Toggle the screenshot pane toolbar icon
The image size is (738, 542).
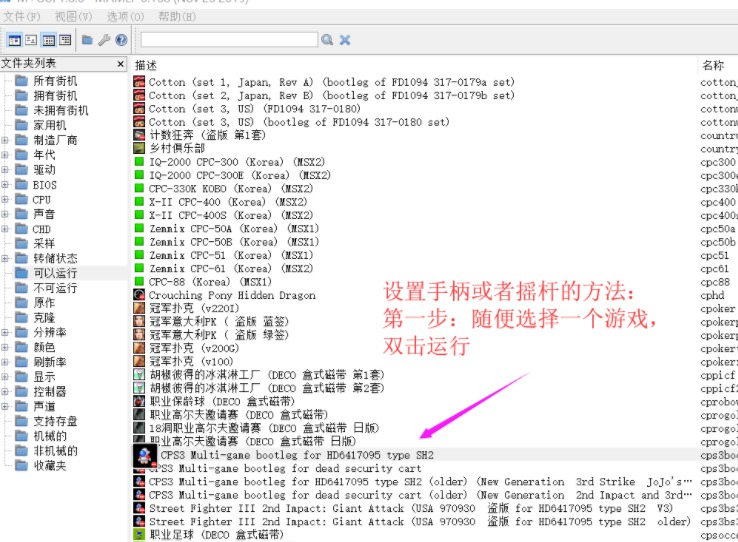click(x=31, y=40)
